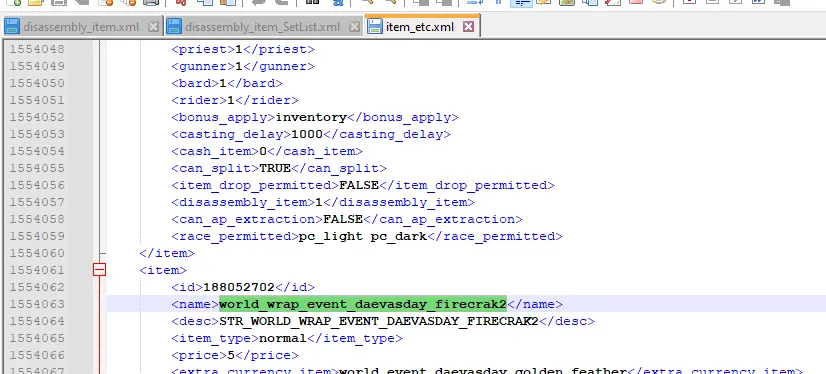
Task: Click the priest tag line
Action: coord(242,50)
